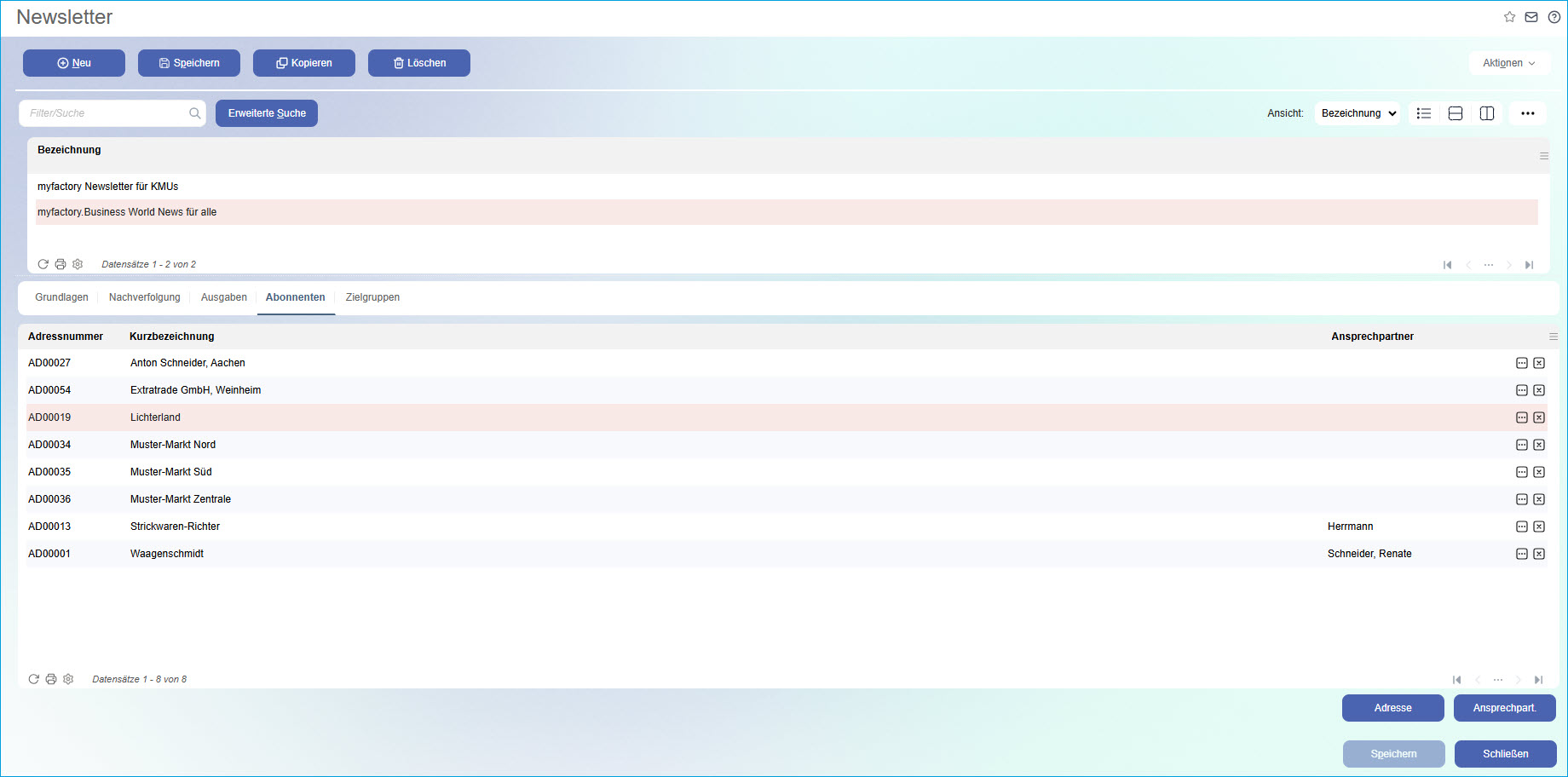1568x777 pixels.
Task: Copy the newsletter with Kopieren
Action: click(304, 63)
